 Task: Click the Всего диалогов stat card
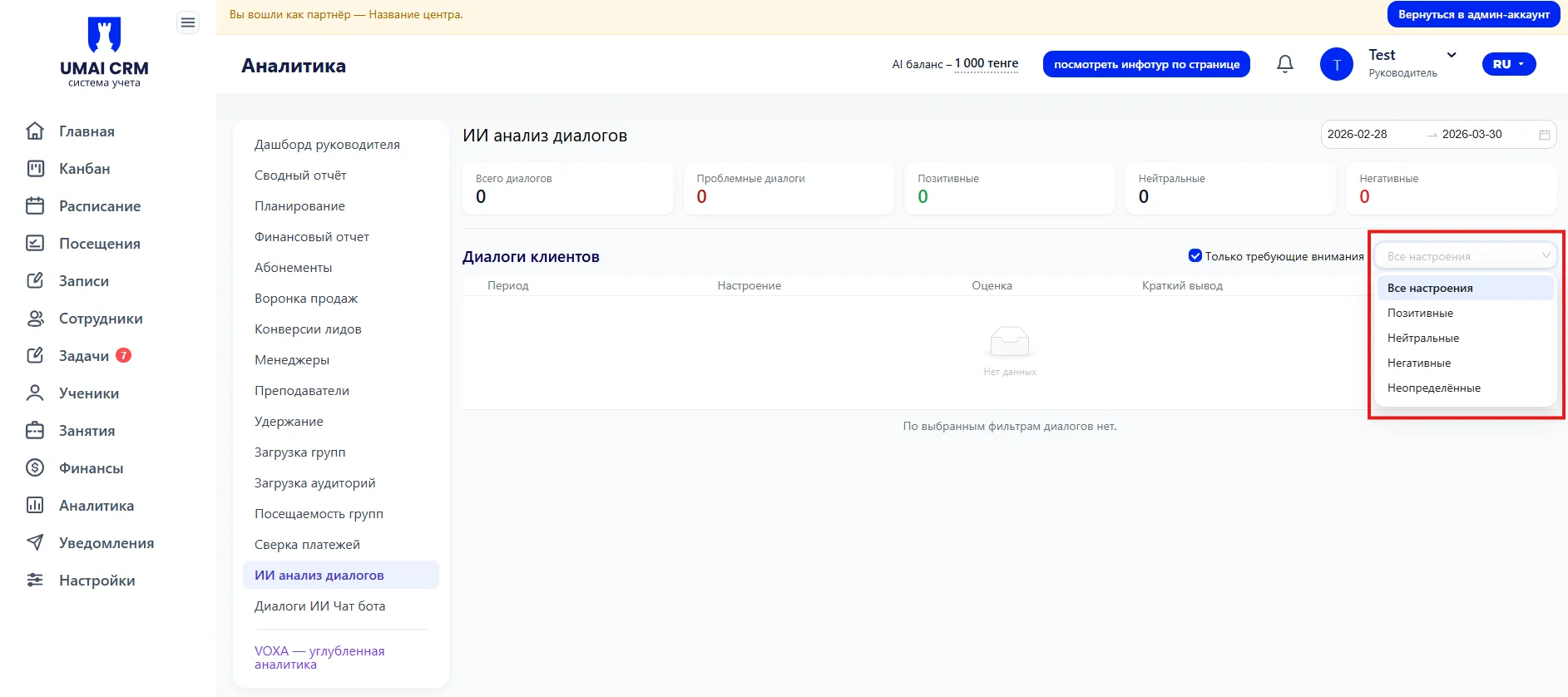tap(567, 189)
